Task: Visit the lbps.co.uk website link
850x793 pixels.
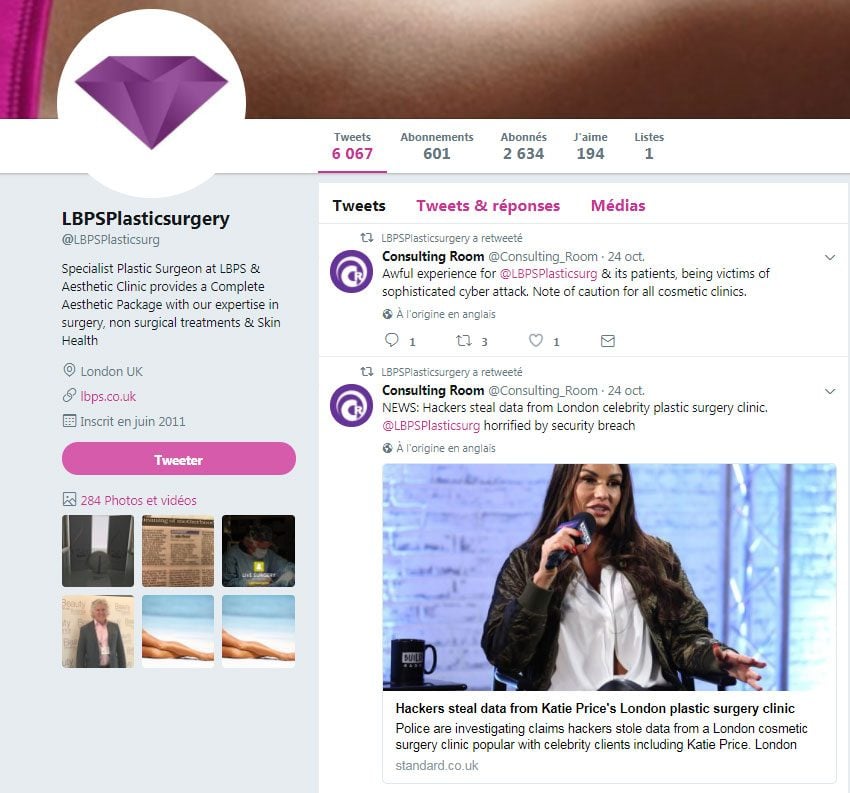Action: 108,396
